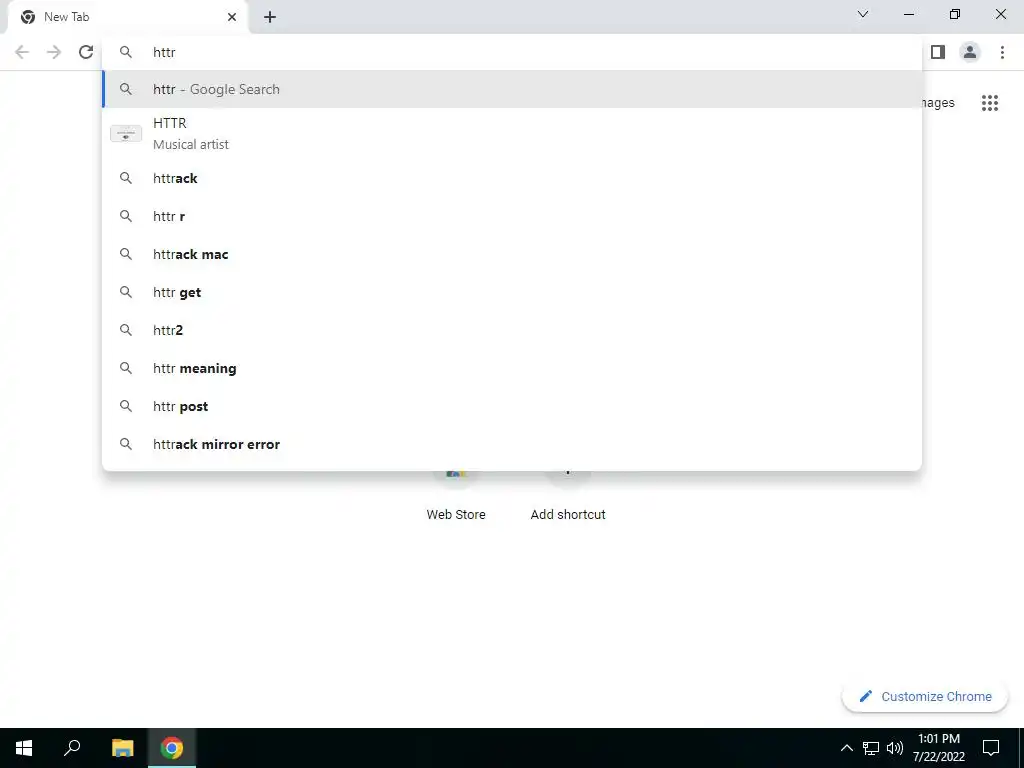
Task: Choose HTTR Musical artist suggestion
Action: [x=512, y=133]
